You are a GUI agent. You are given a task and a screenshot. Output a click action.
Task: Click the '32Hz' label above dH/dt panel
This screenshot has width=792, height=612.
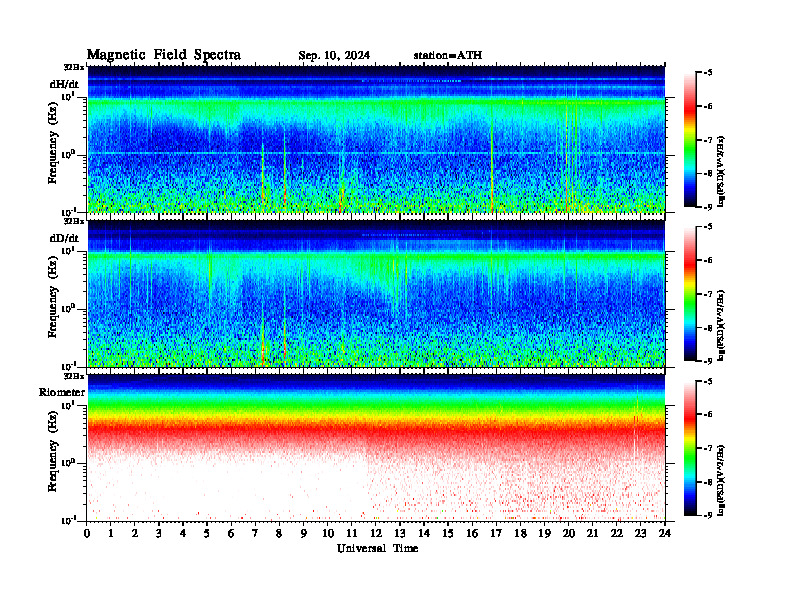tap(73, 67)
